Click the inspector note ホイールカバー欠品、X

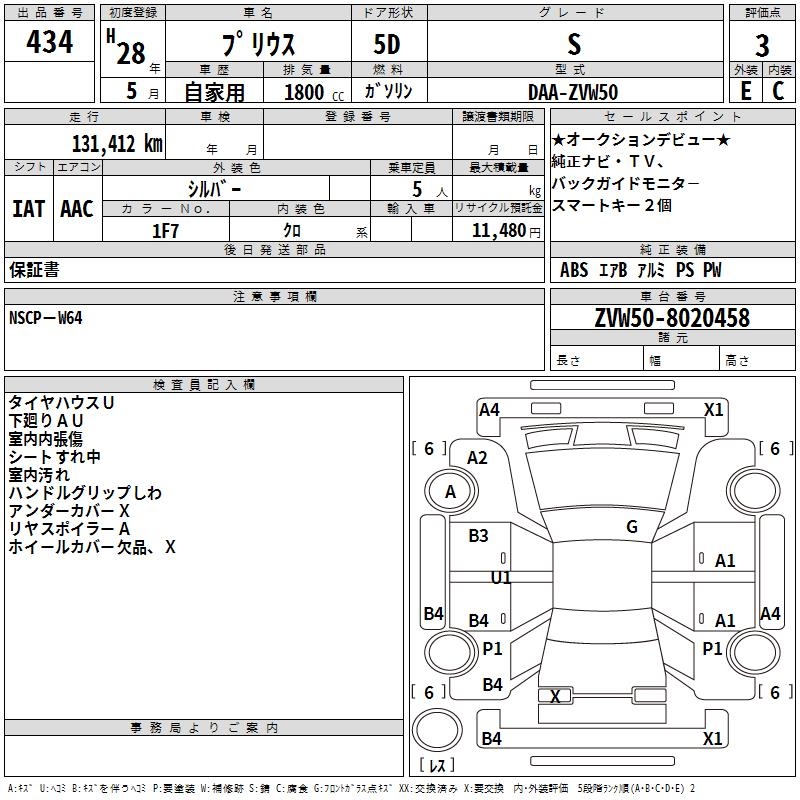coord(92,547)
